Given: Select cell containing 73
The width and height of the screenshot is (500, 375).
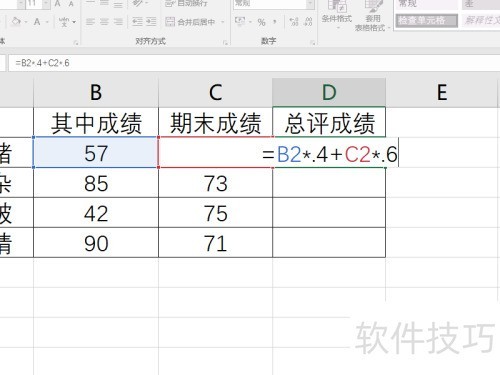Looking at the screenshot, I should 215,183.
